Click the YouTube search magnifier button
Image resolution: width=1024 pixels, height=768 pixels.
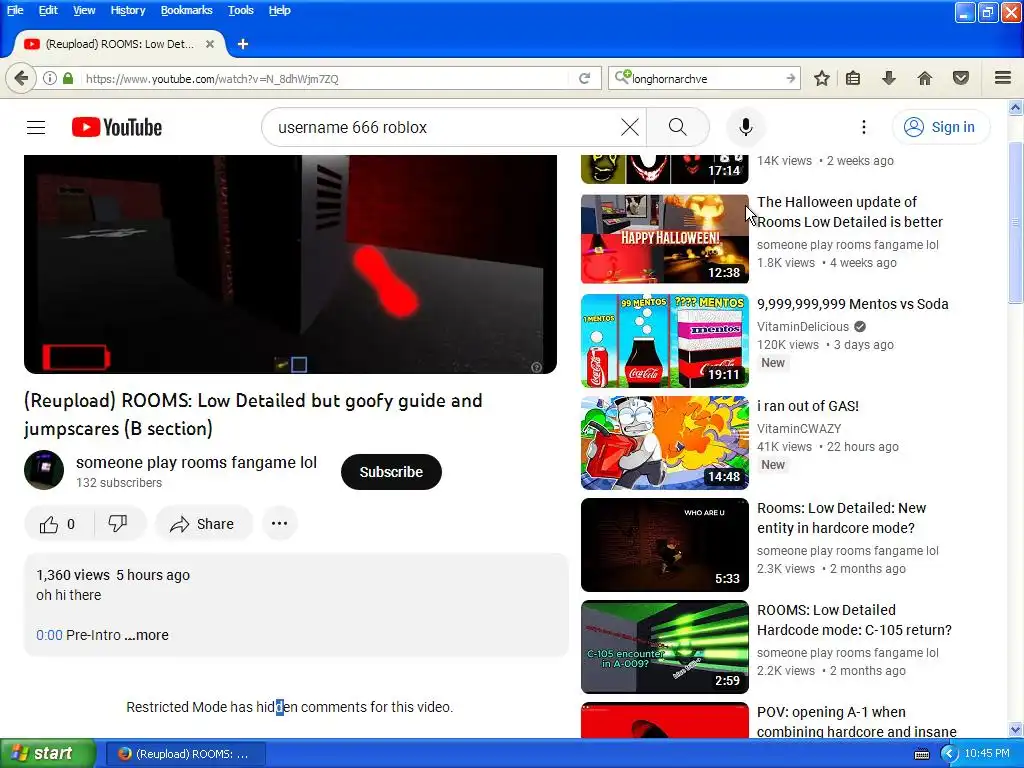(678, 127)
